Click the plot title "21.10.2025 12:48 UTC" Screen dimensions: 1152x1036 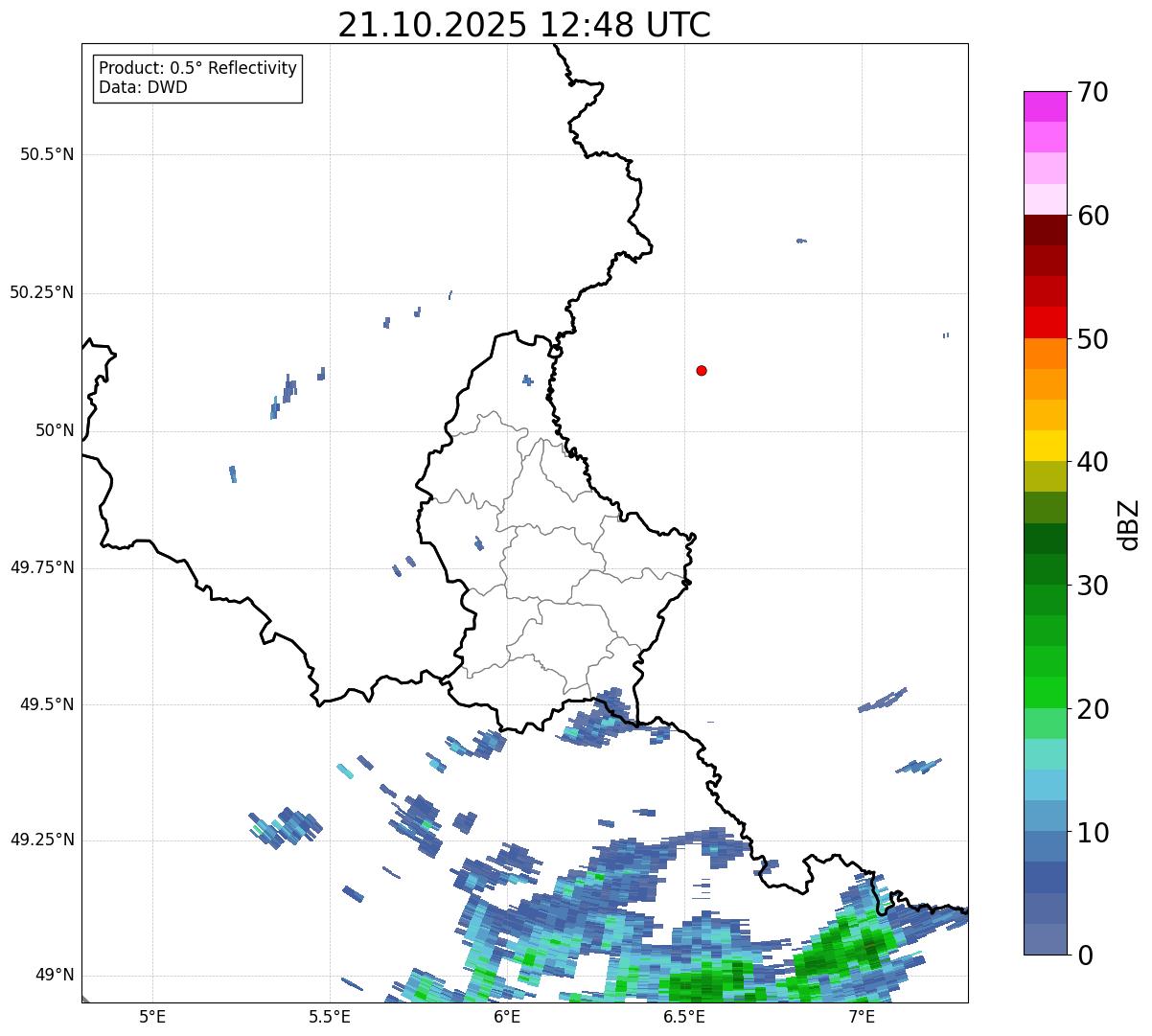[524, 25]
